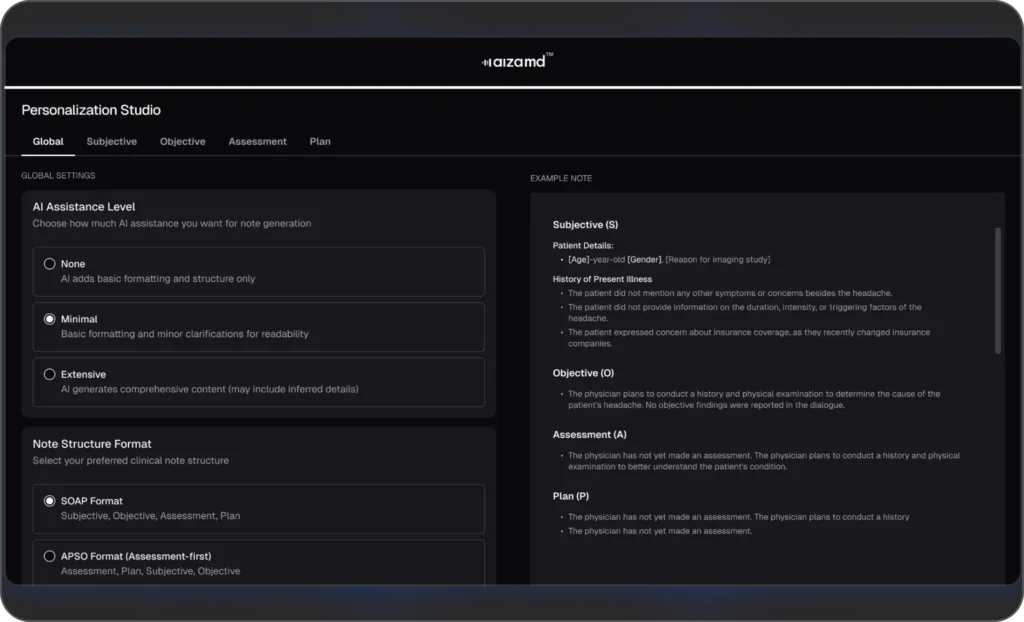This screenshot has width=1024, height=622.
Task: Select the Assessment tab
Action: [x=257, y=142]
